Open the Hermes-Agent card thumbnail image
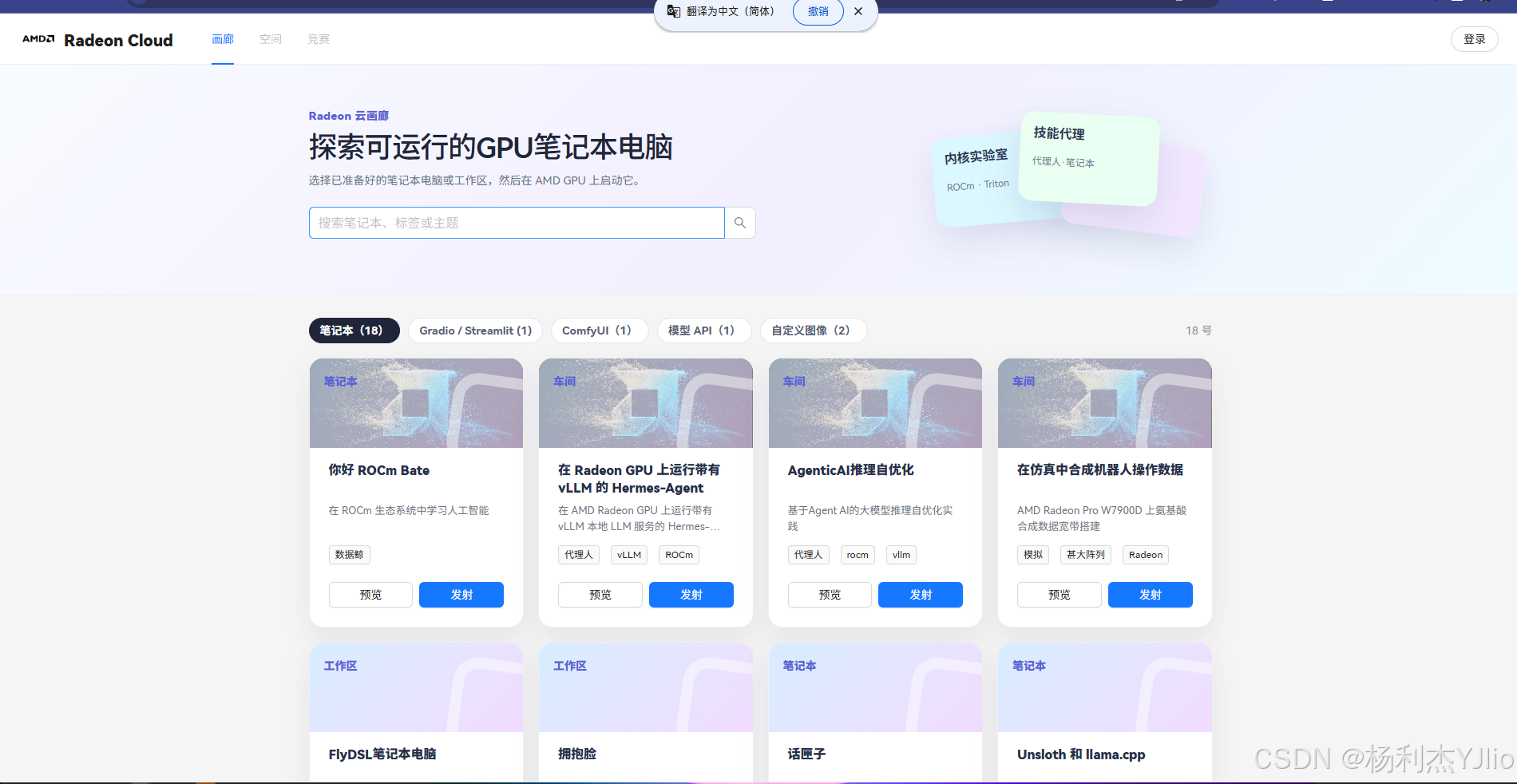 point(646,403)
